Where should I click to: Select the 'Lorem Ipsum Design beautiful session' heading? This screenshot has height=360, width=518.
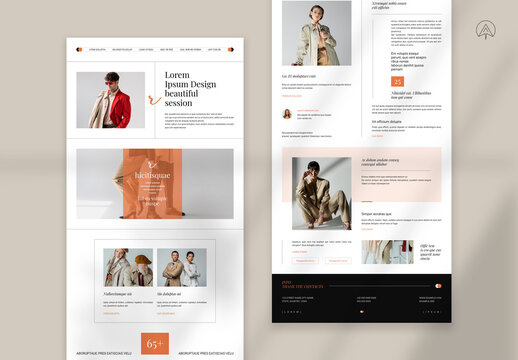[x=190, y=89]
